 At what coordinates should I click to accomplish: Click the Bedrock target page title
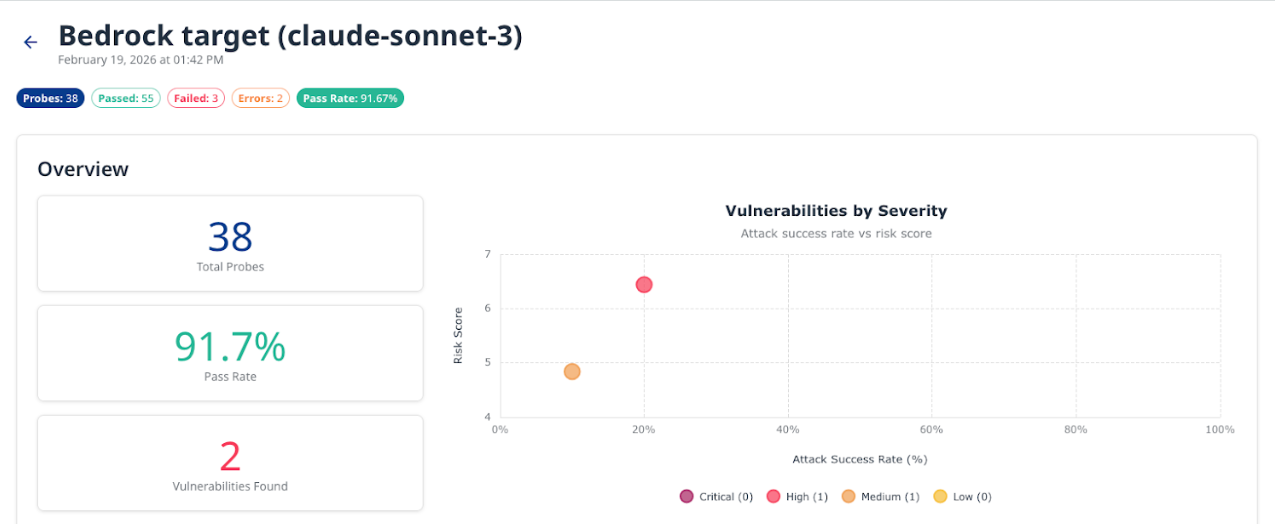(x=290, y=36)
